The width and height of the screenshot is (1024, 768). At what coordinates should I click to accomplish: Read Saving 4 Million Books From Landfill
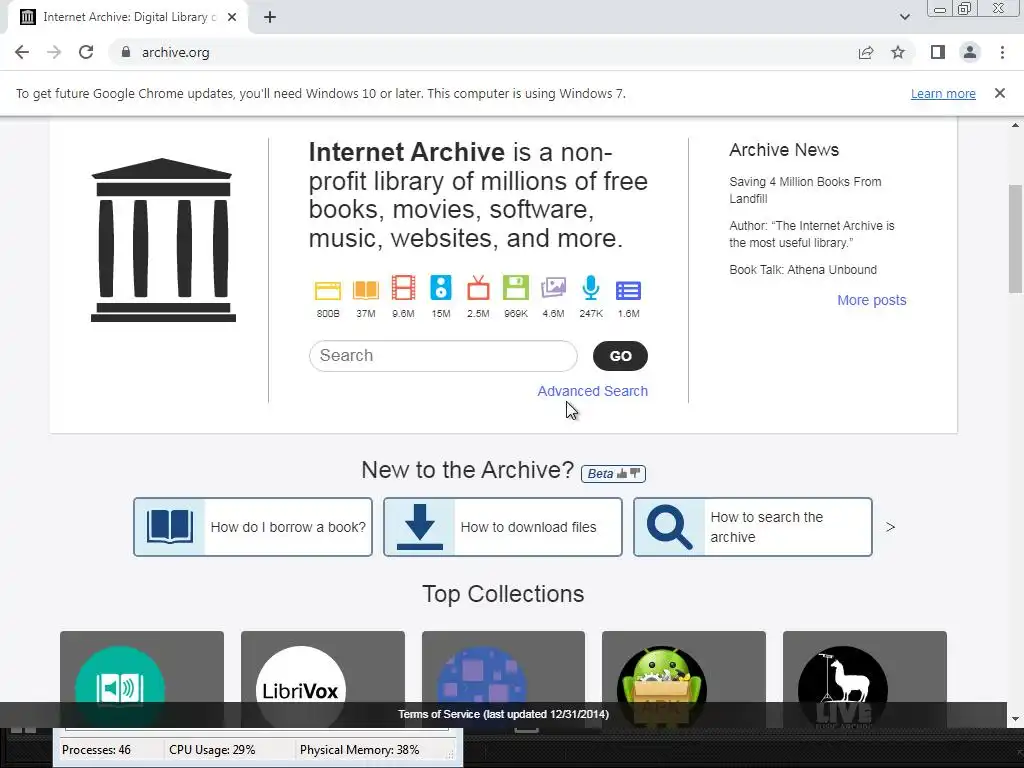805,190
